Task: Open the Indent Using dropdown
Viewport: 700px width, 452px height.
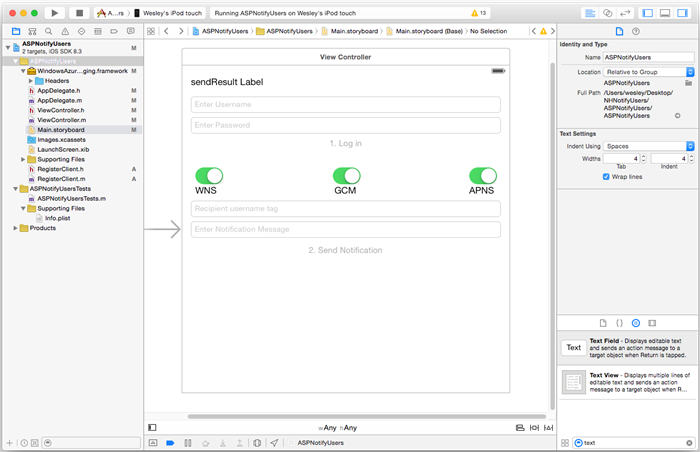Action: pyautogui.click(x=649, y=146)
